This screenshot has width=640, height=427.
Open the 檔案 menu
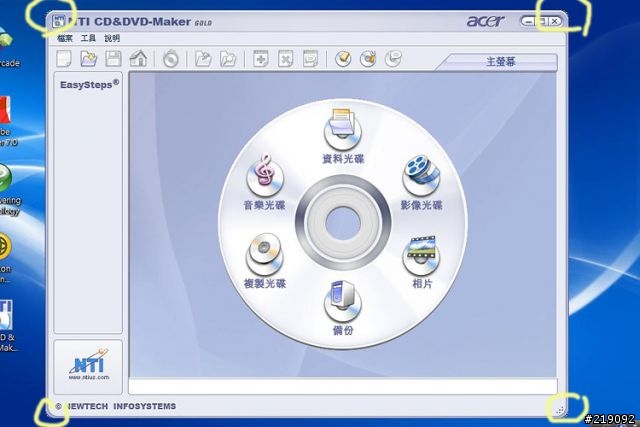coord(65,38)
